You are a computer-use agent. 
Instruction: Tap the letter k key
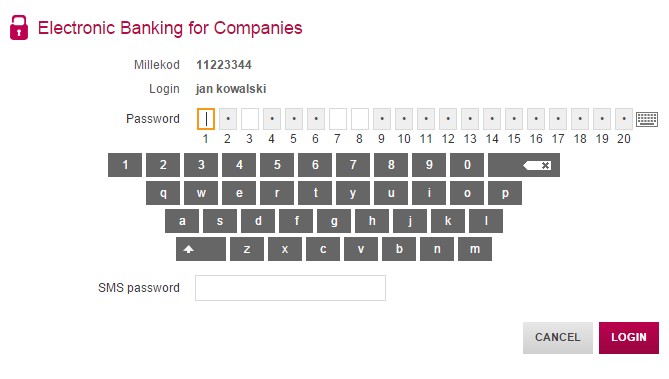pyautogui.click(x=448, y=221)
